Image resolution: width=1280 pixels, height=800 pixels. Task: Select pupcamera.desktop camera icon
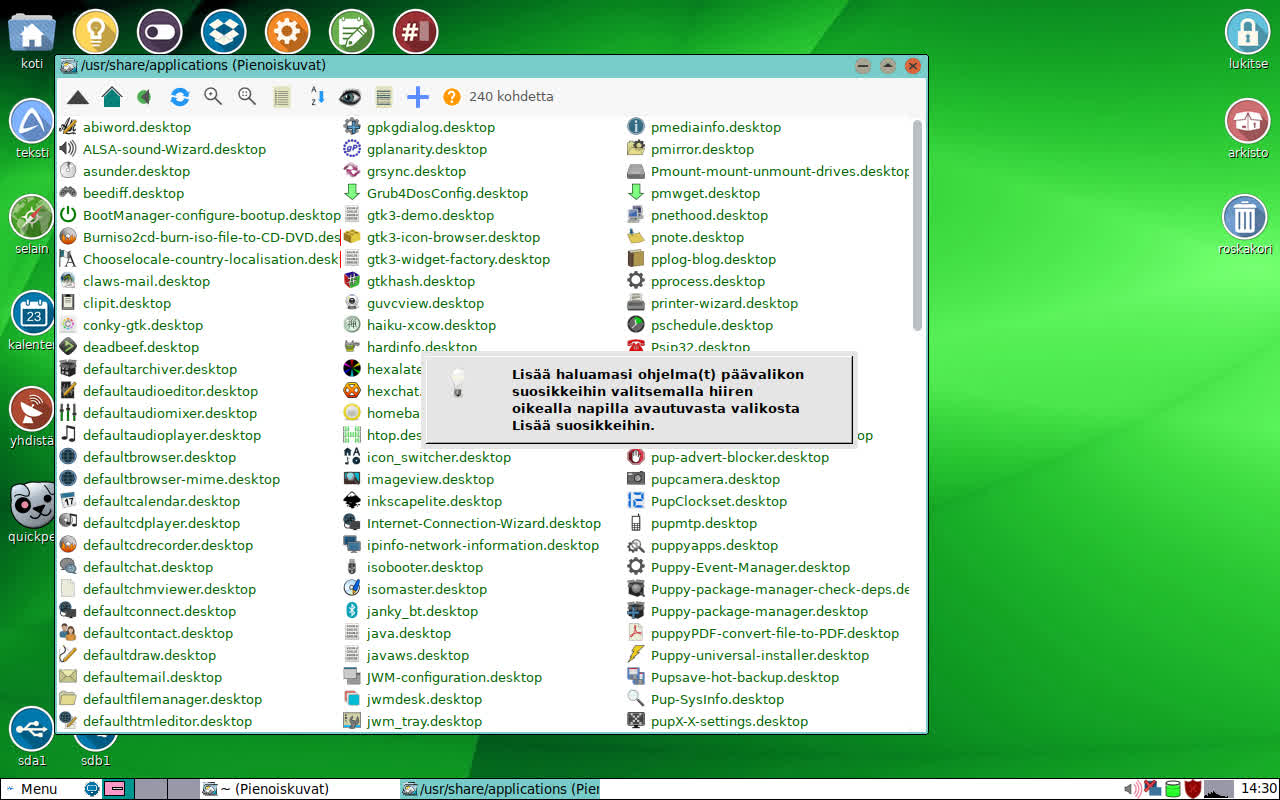[636, 479]
